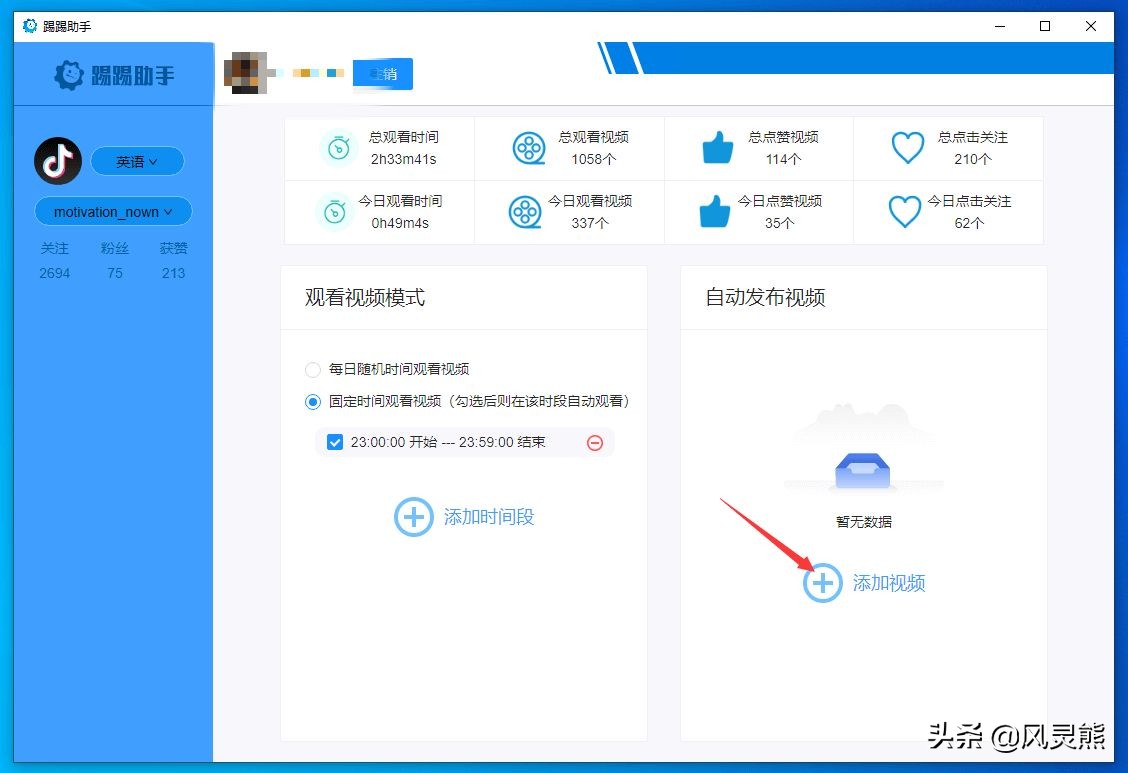Toggle the checkbox for the 23:00:00 time slot
1128x773 pixels.
[335, 442]
